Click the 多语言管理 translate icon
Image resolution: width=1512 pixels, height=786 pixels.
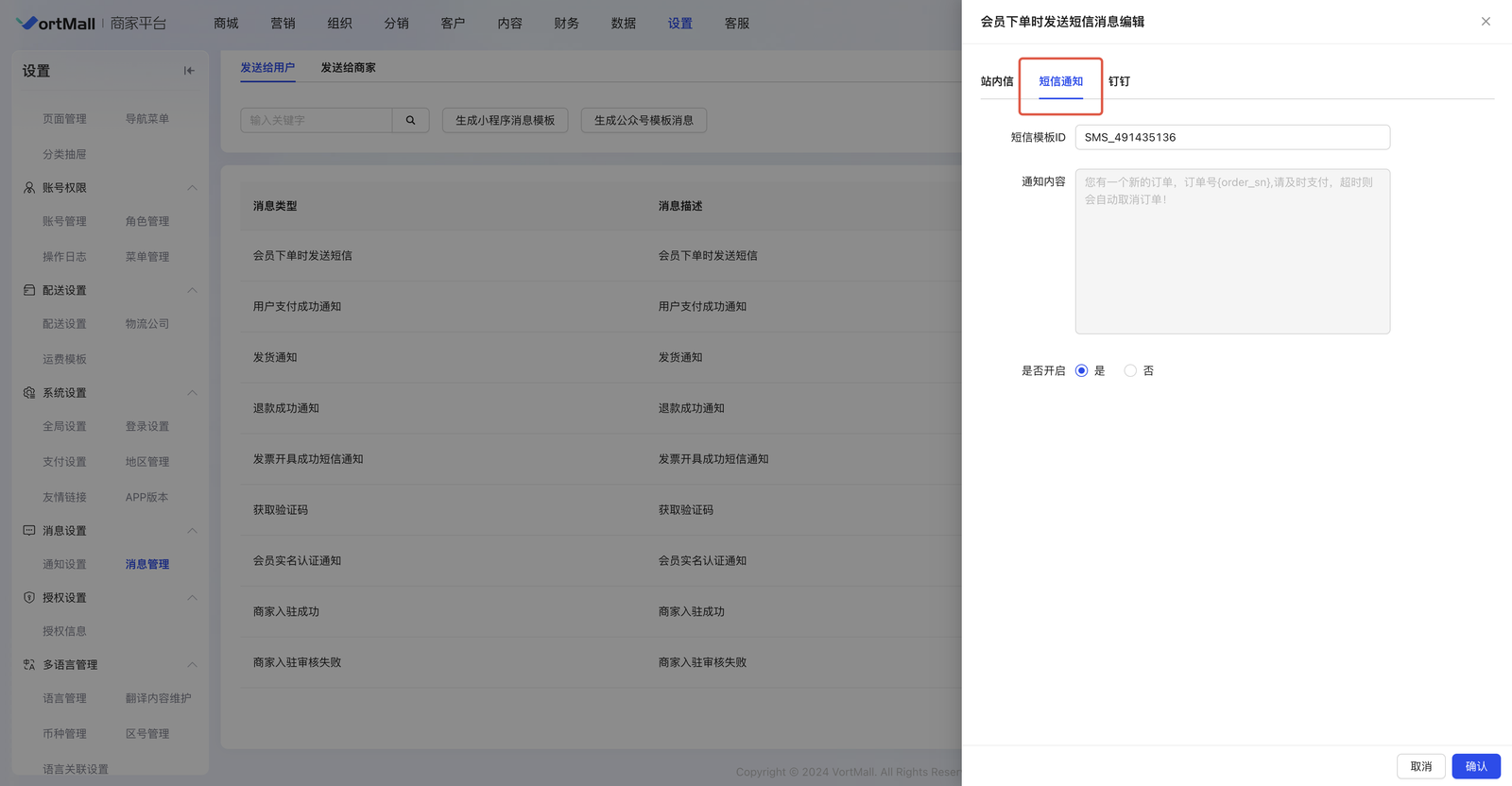(x=29, y=665)
